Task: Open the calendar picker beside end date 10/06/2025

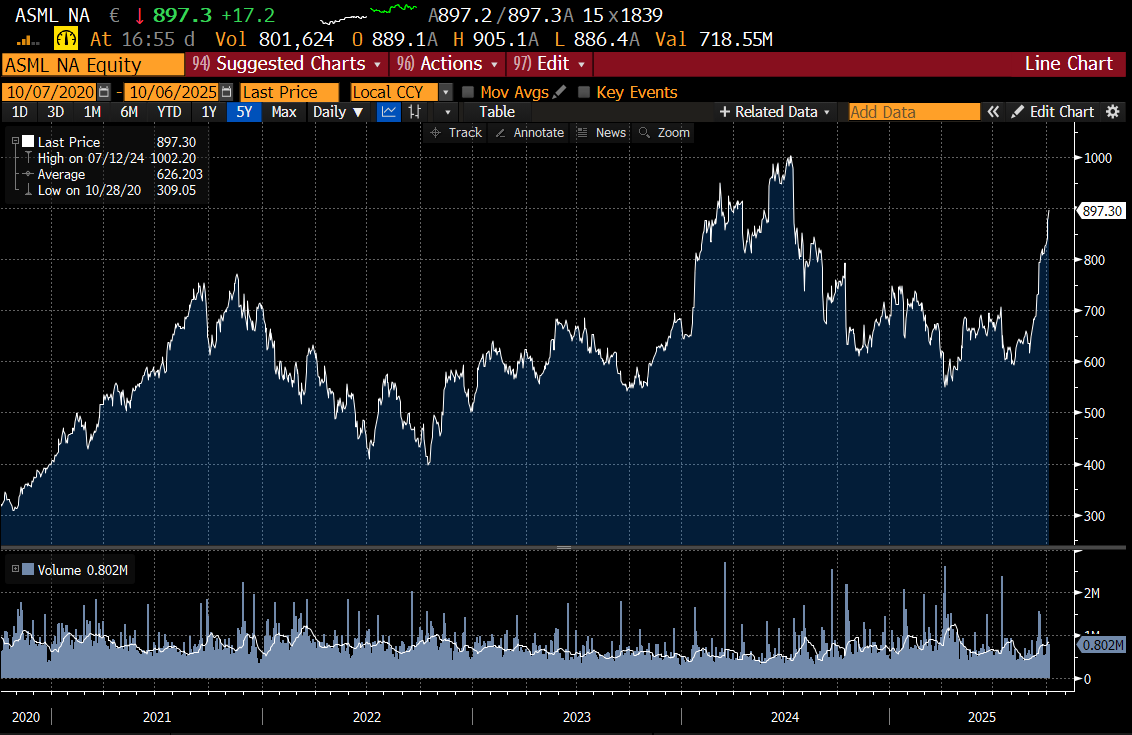Action: (227, 92)
